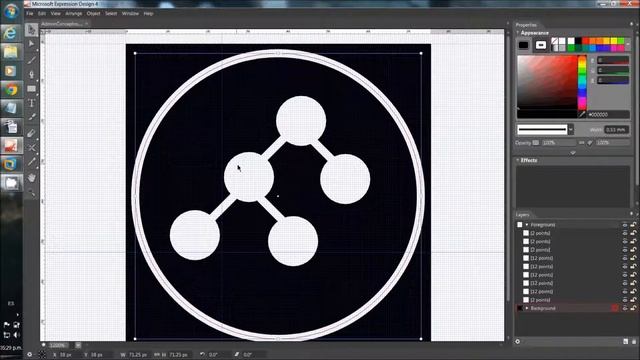This screenshot has height=360, width=640.
Task: Click the Fill color box in Appearance
Action: [x=523, y=45]
